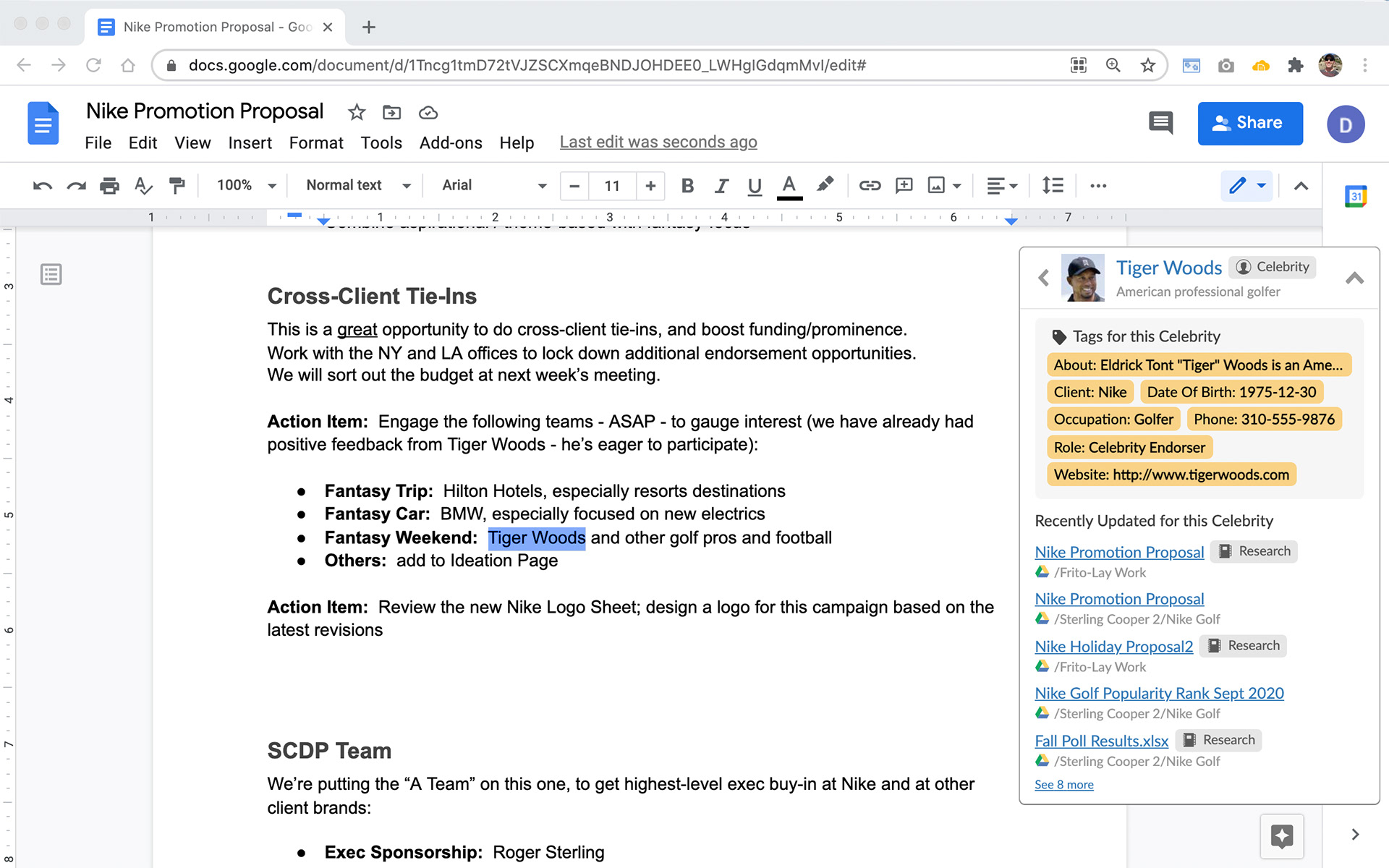Click the Explore button at bottom right

[x=1281, y=836]
